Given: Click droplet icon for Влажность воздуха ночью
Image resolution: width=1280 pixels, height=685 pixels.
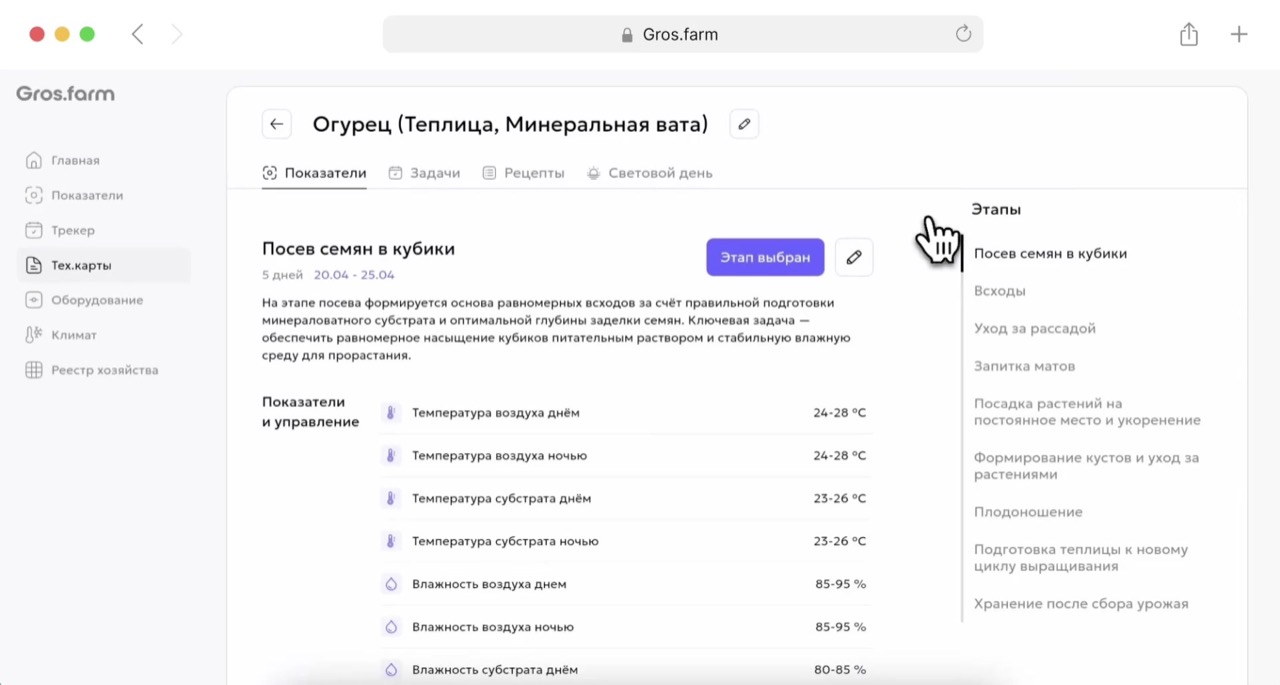Looking at the screenshot, I should coord(391,627).
